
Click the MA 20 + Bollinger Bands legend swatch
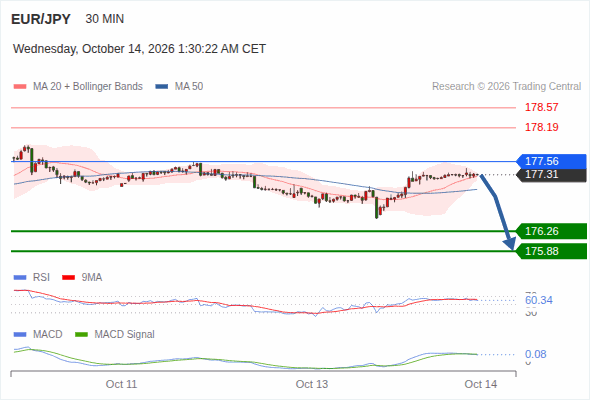click(x=20, y=87)
